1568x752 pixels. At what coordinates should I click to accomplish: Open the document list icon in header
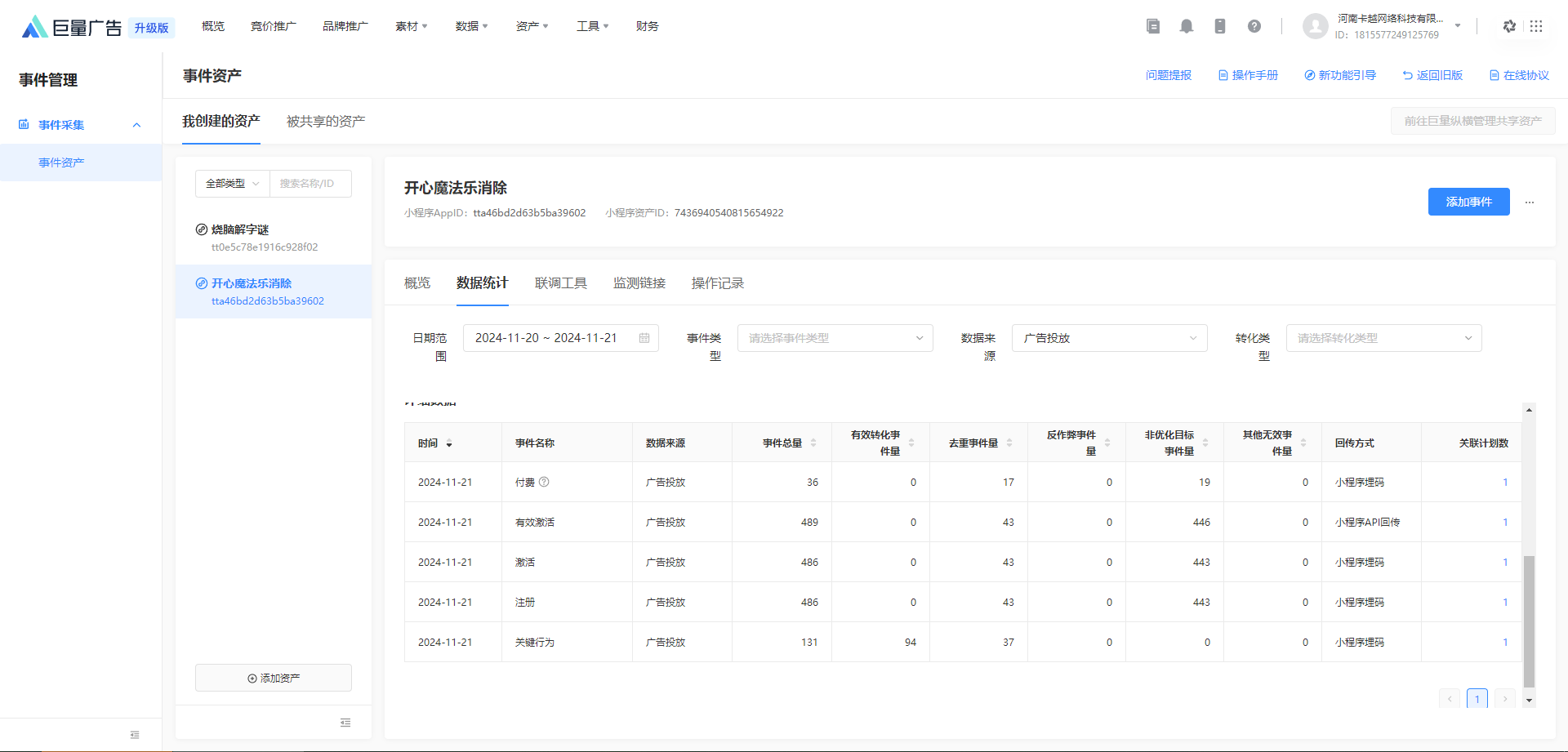tap(1153, 26)
